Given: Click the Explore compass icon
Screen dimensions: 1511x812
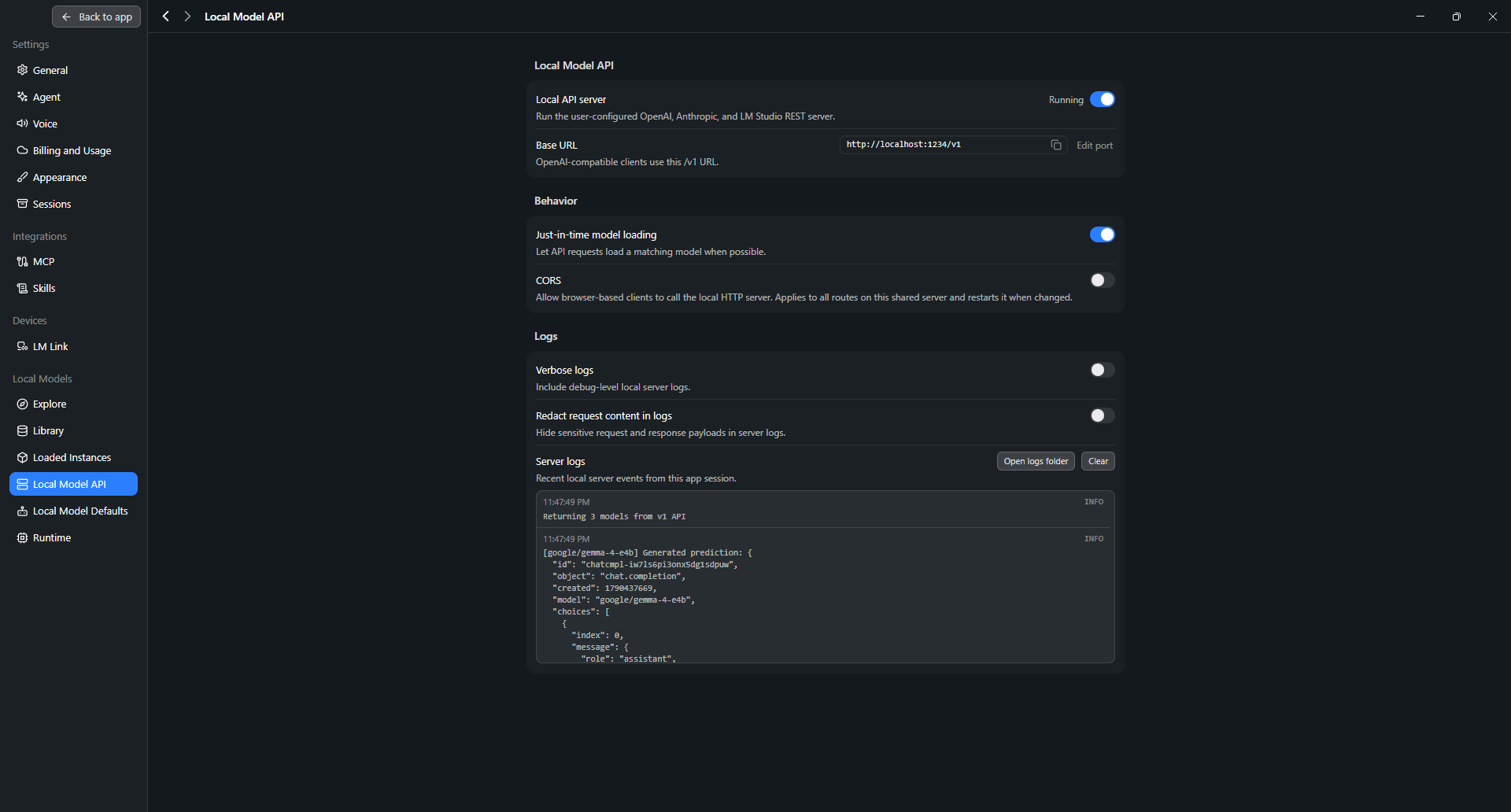Looking at the screenshot, I should (22, 404).
